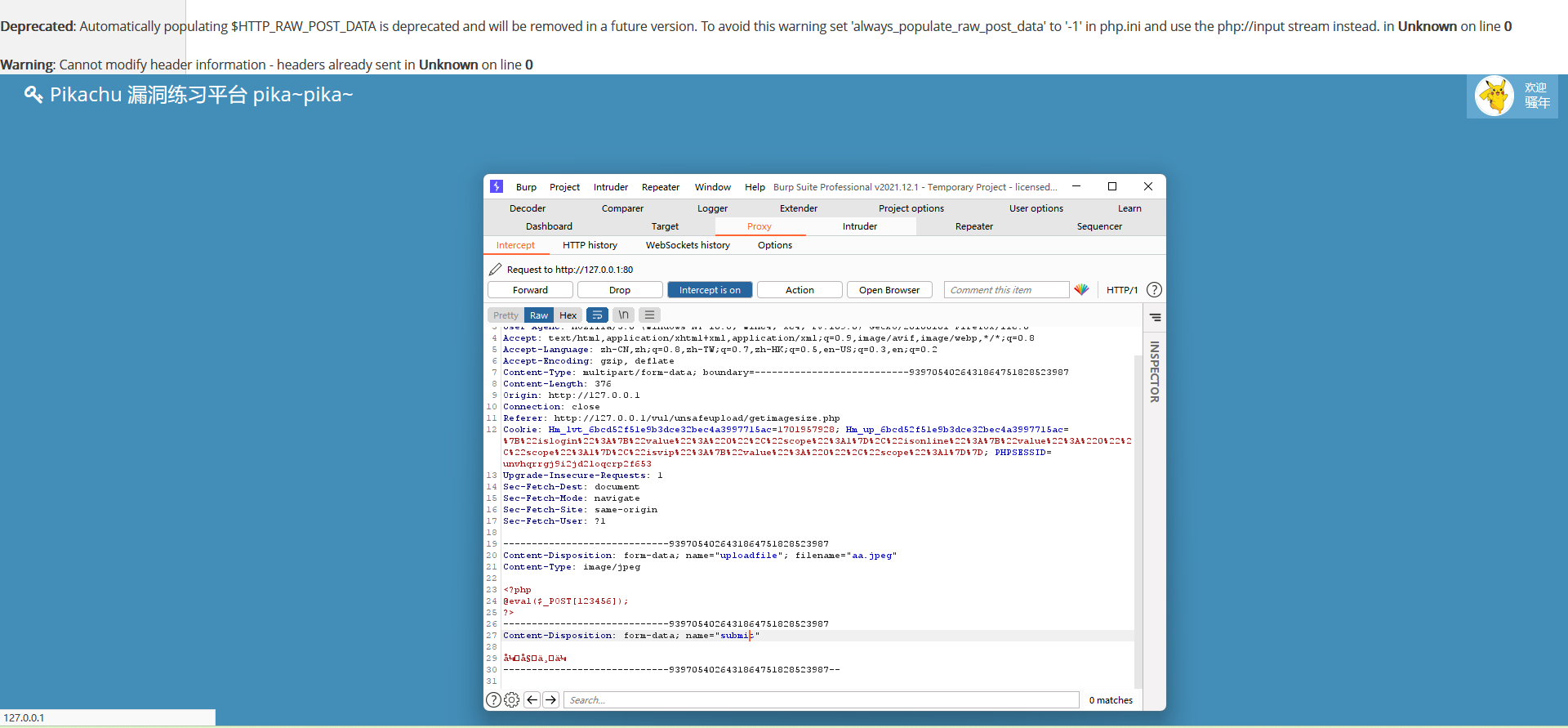Open the WebSockets history sub-tab
The image size is (1568, 728).
tap(688, 245)
